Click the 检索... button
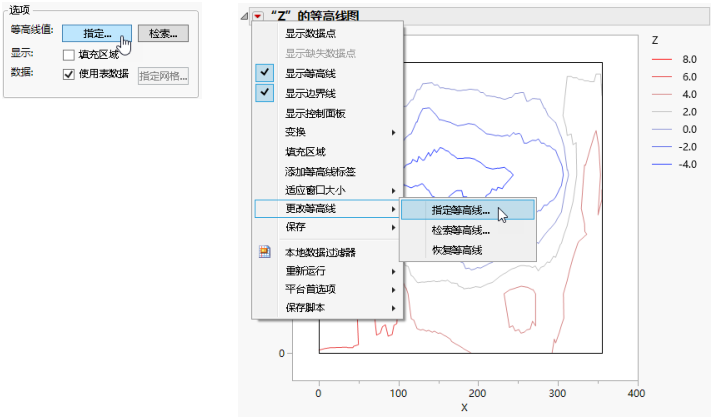The width and height of the screenshot is (713, 419). [x=163, y=33]
